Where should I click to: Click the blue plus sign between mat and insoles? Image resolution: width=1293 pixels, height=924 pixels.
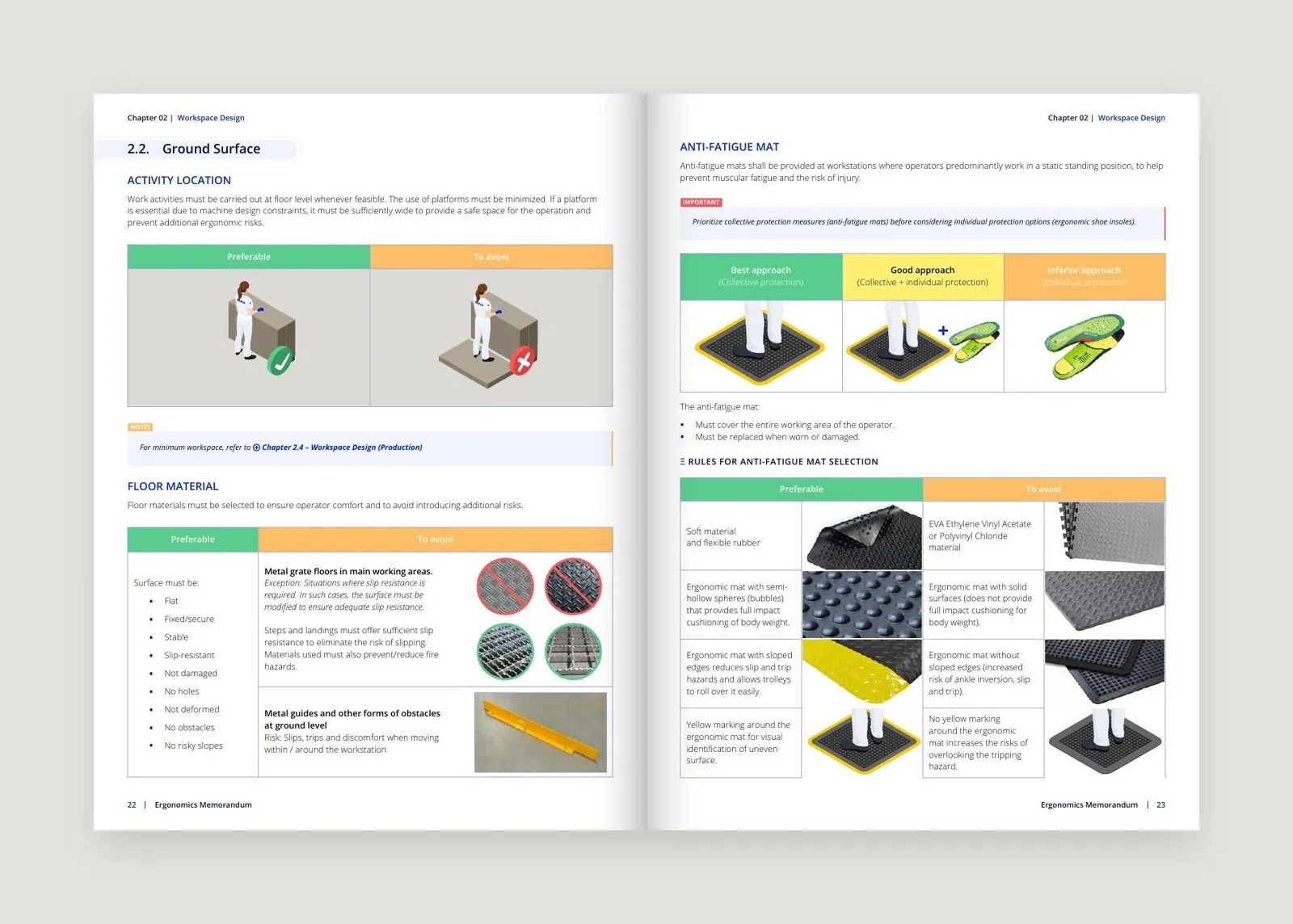point(943,330)
